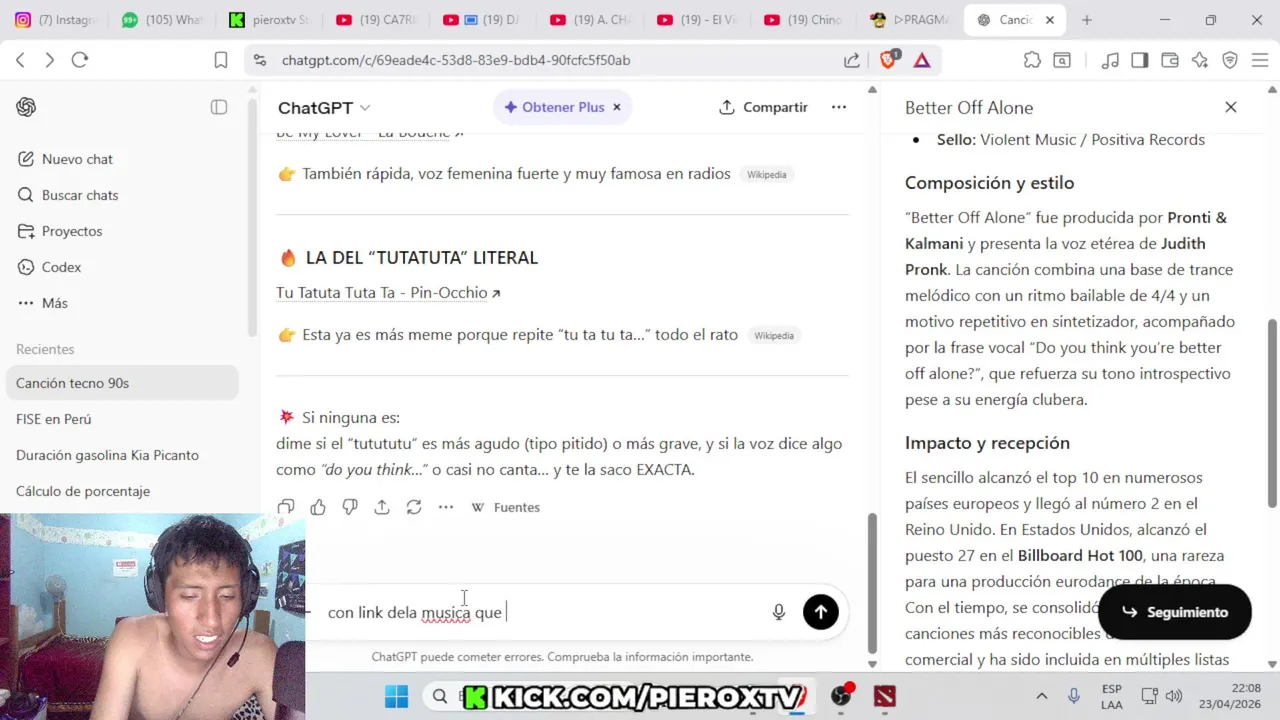Viewport: 1280px width, 720px height.
Task: Open the music playlist icon in toolbar
Action: tap(1110, 60)
